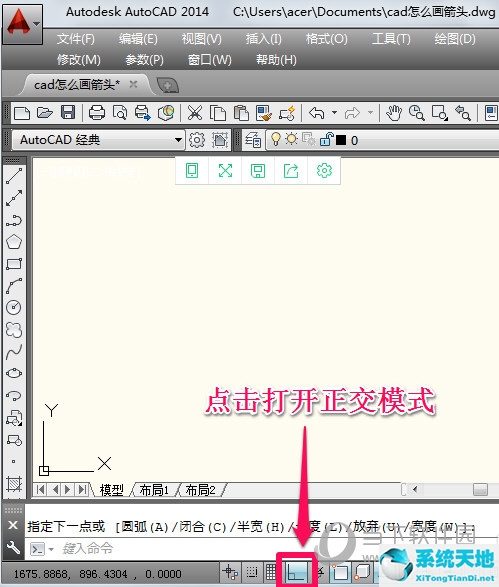The height and width of the screenshot is (587, 499).
Task: Click the Plot printer icon
Action: click(x=97, y=113)
